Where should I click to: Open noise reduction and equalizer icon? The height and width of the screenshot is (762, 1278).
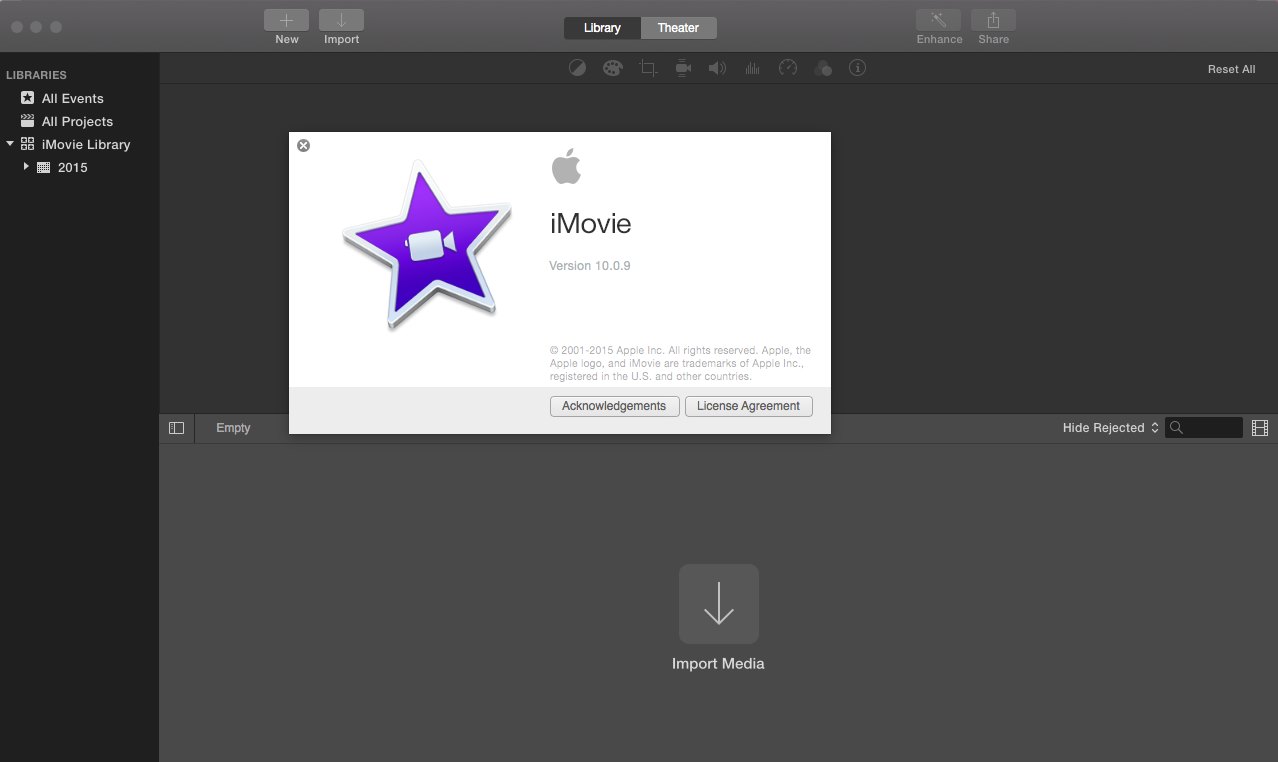click(x=753, y=68)
